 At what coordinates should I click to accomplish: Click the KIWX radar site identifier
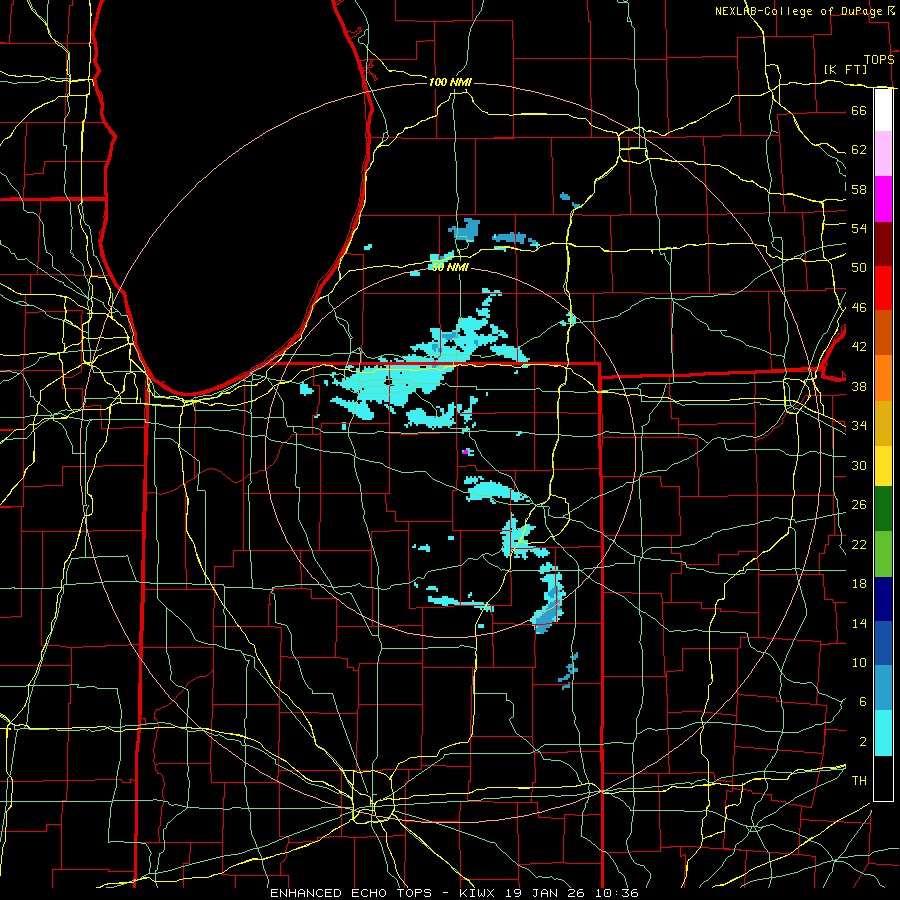click(479, 893)
